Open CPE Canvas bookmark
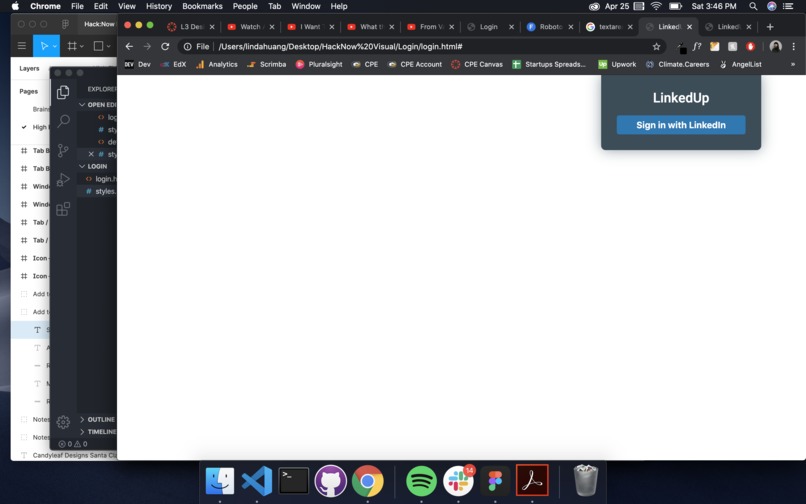The width and height of the screenshot is (806, 504). (477, 64)
